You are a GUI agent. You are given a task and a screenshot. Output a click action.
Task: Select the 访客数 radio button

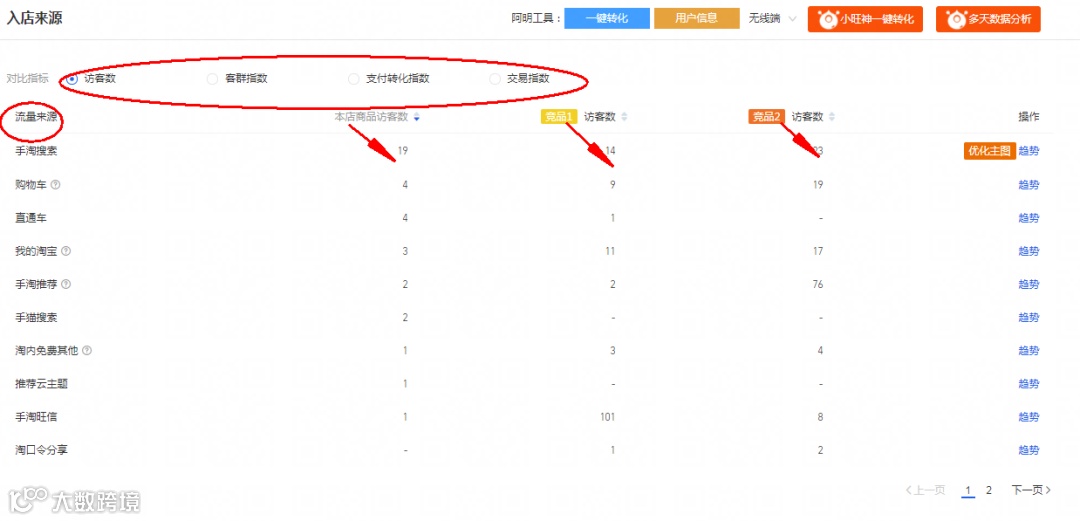(x=72, y=79)
